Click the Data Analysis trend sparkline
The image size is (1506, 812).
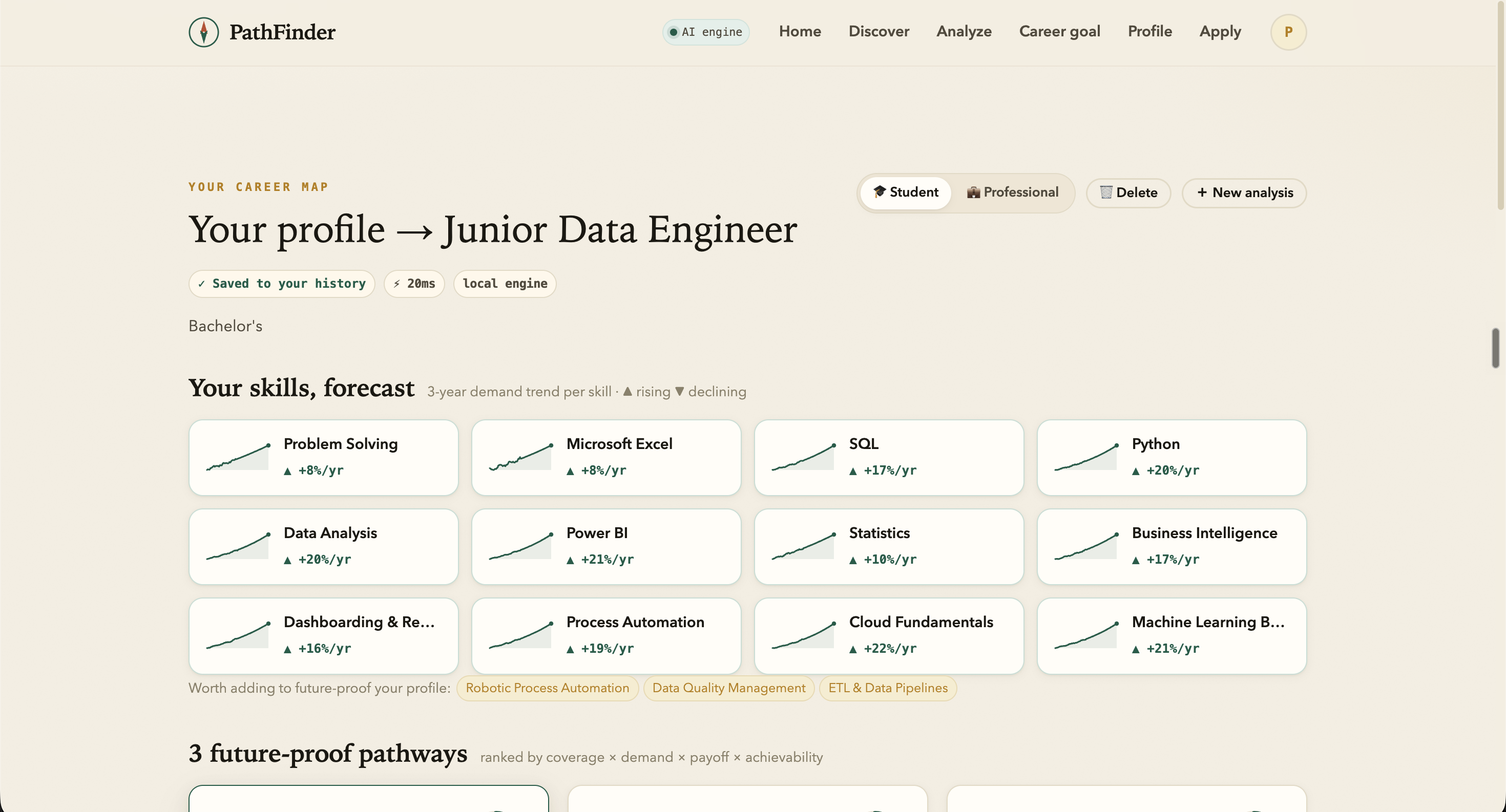tap(238, 546)
